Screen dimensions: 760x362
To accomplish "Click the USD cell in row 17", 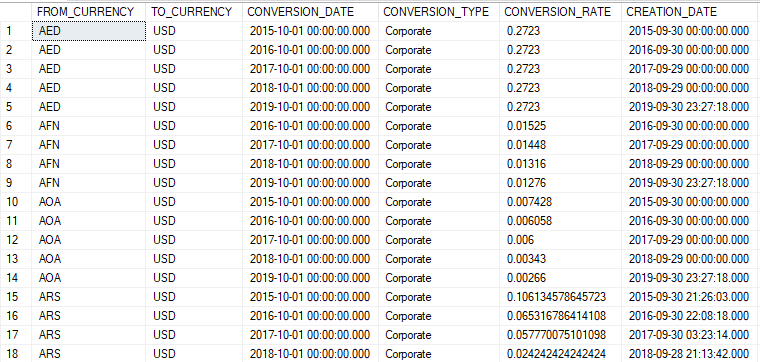I will click(194, 335).
